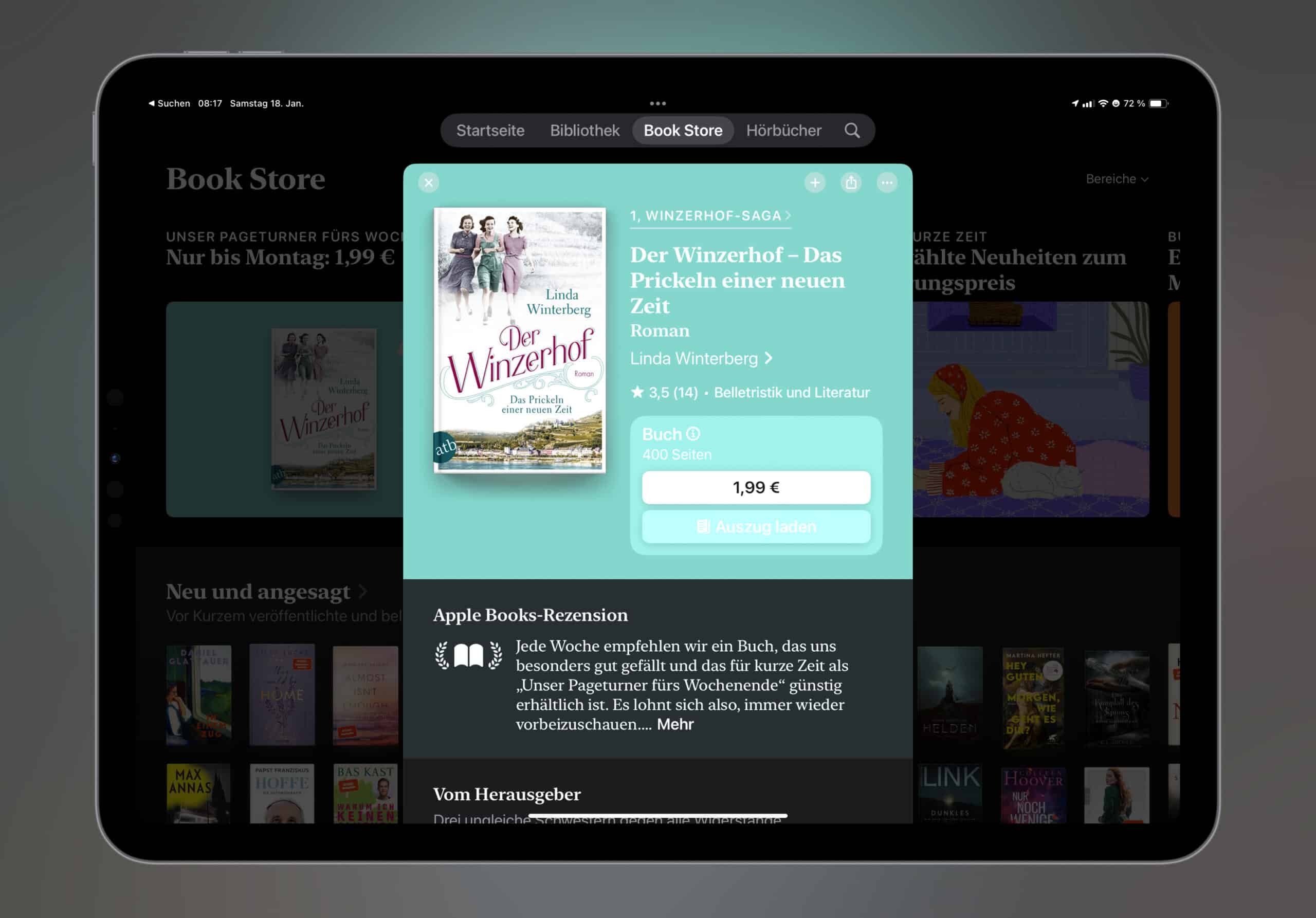The width and height of the screenshot is (1316, 918).
Task: Tap the laurel book badge icon
Action: (x=468, y=655)
